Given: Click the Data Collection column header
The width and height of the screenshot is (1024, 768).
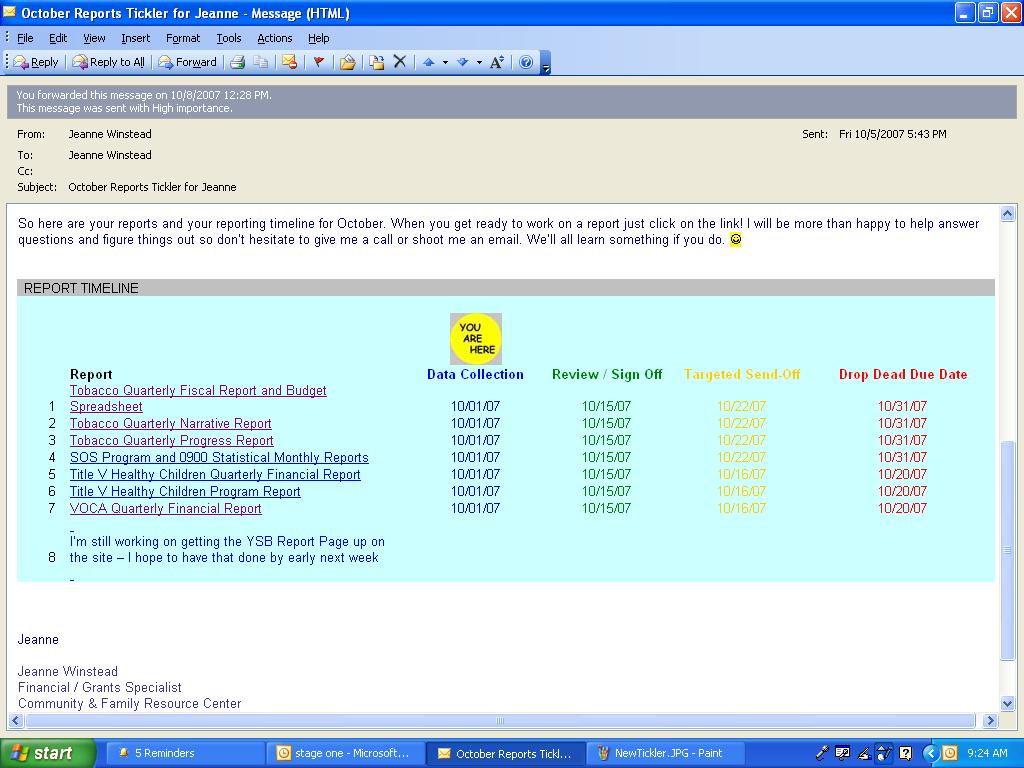Looking at the screenshot, I should (475, 374).
